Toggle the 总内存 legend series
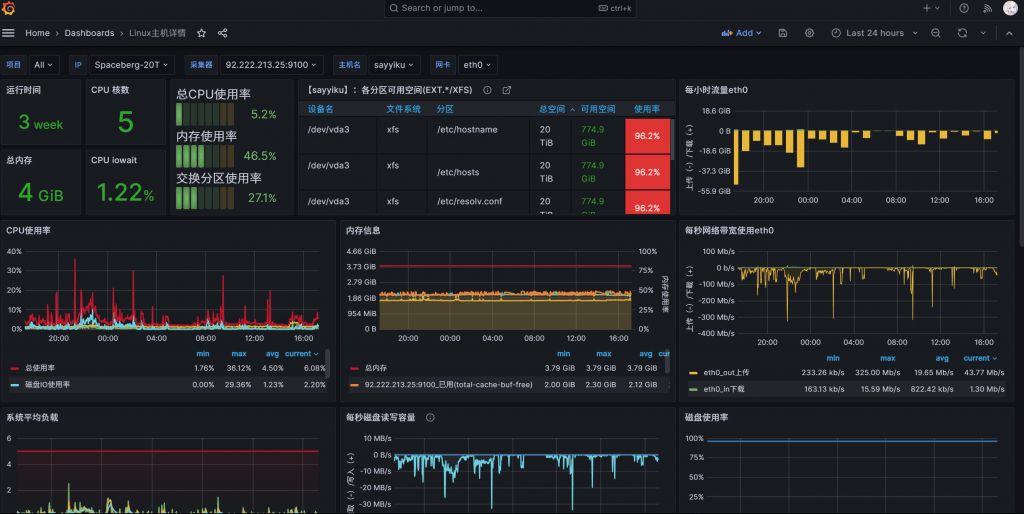This screenshot has height=514, width=1024. pos(376,368)
